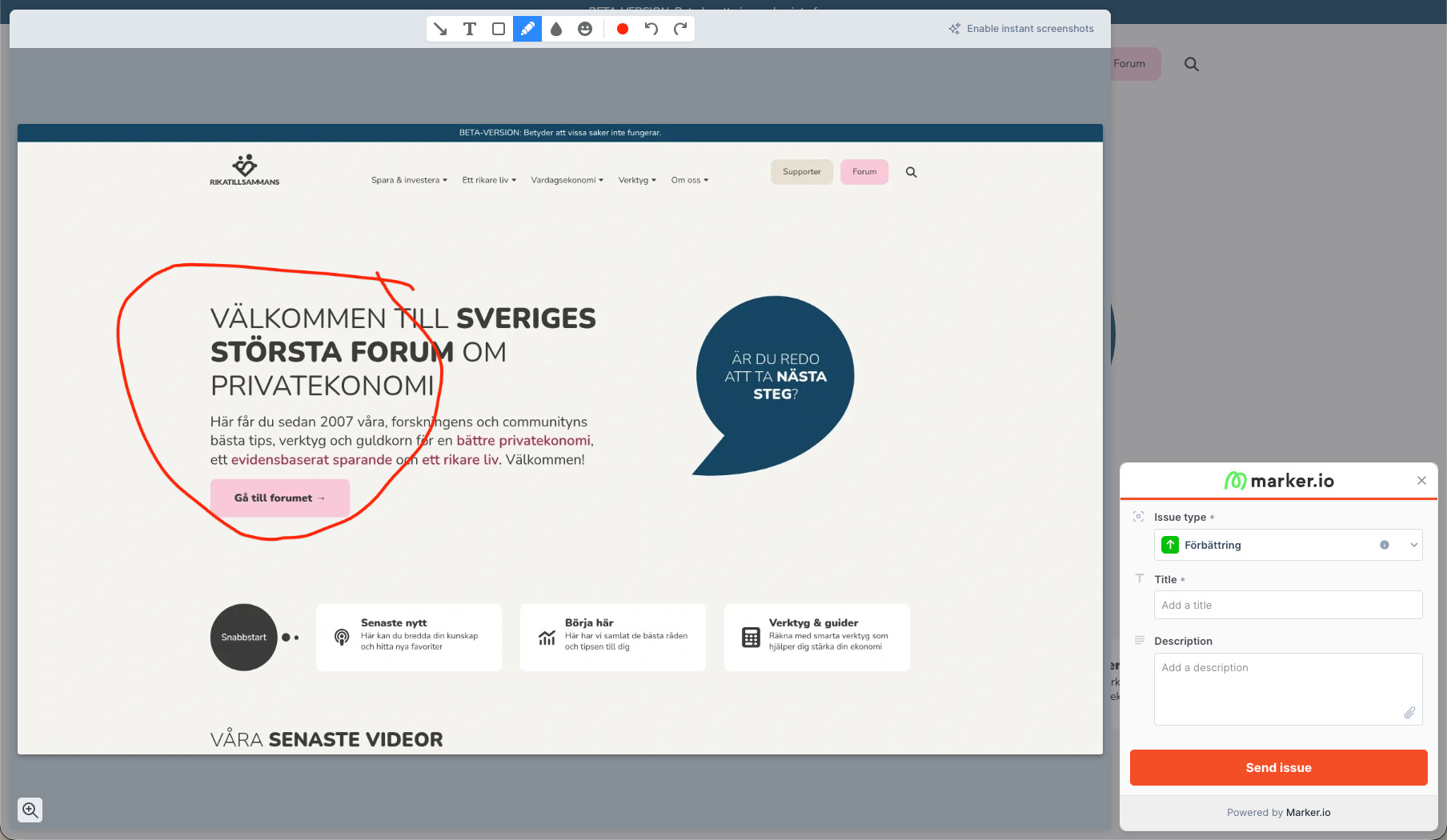Screen dimensions: 1447x840
Task: Click the zoom-in magnifier icon
Action: [x=30, y=810]
